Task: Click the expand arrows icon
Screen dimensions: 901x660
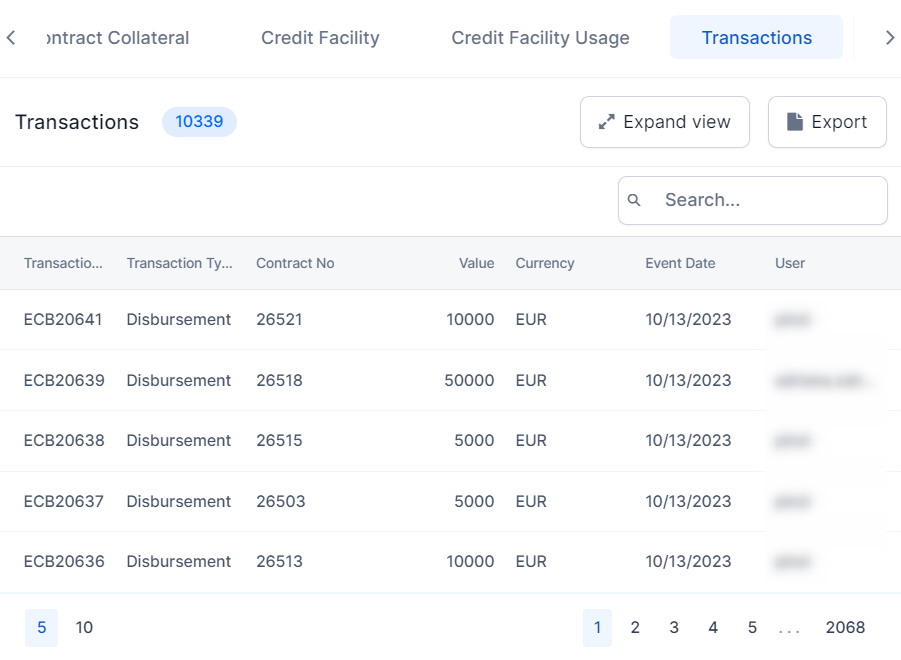Action: [606, 122]
